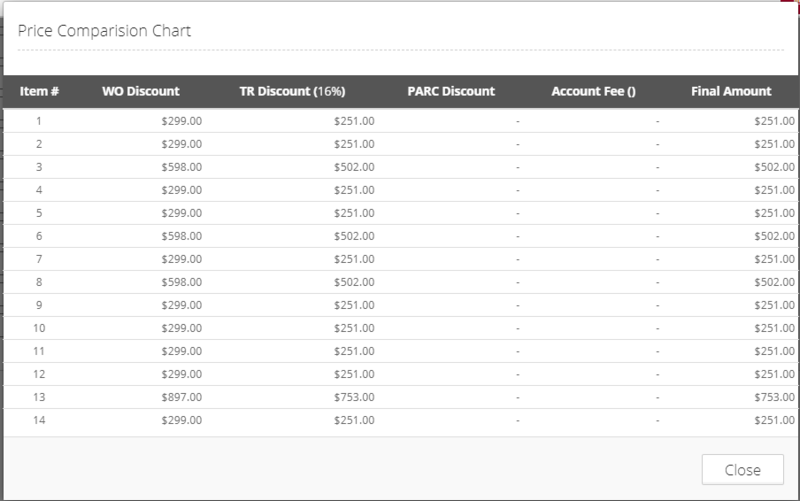Select the $598.00 WO Discount for item 3

pyautogui.click(x=182, y=167)
